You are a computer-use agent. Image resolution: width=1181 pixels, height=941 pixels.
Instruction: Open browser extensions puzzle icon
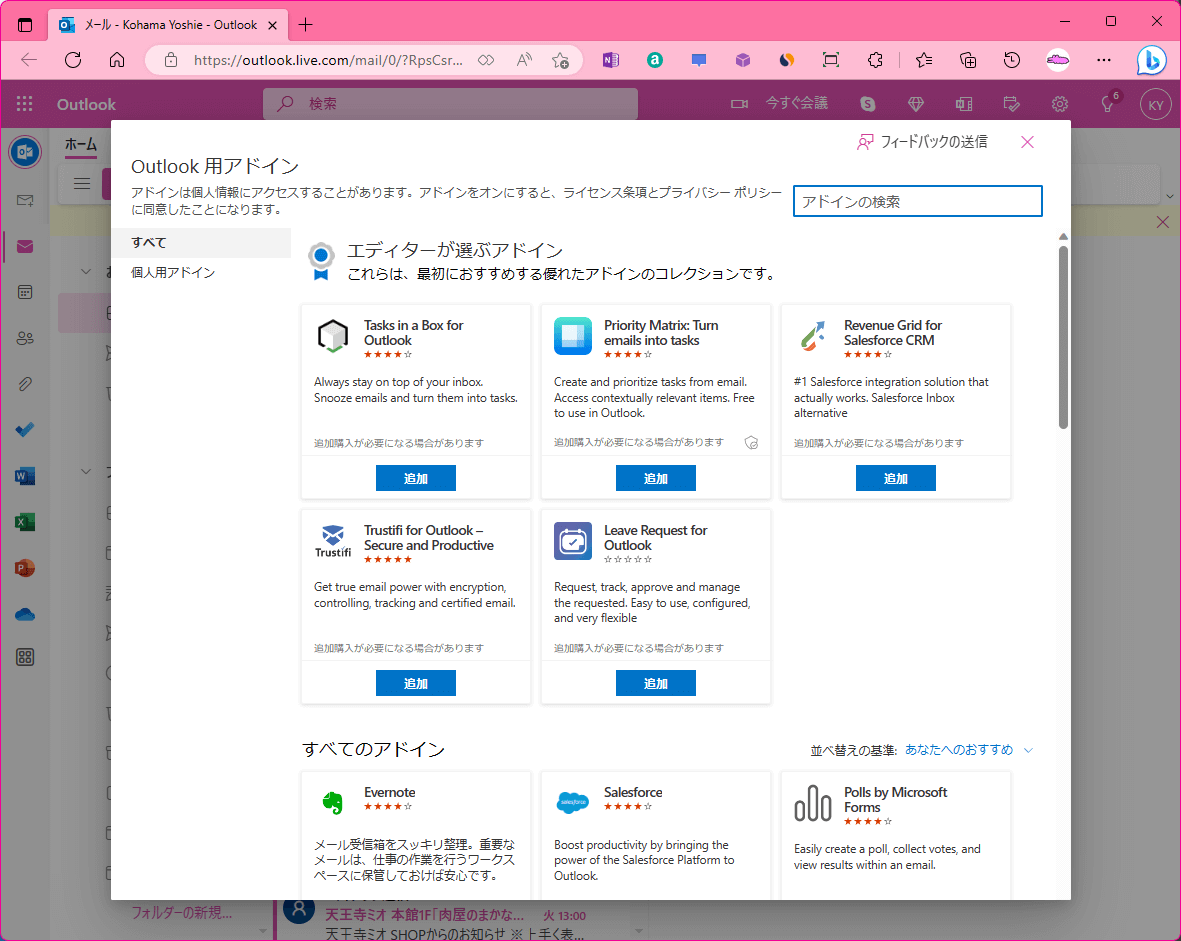pyautogui.click(x=874, y=60)
